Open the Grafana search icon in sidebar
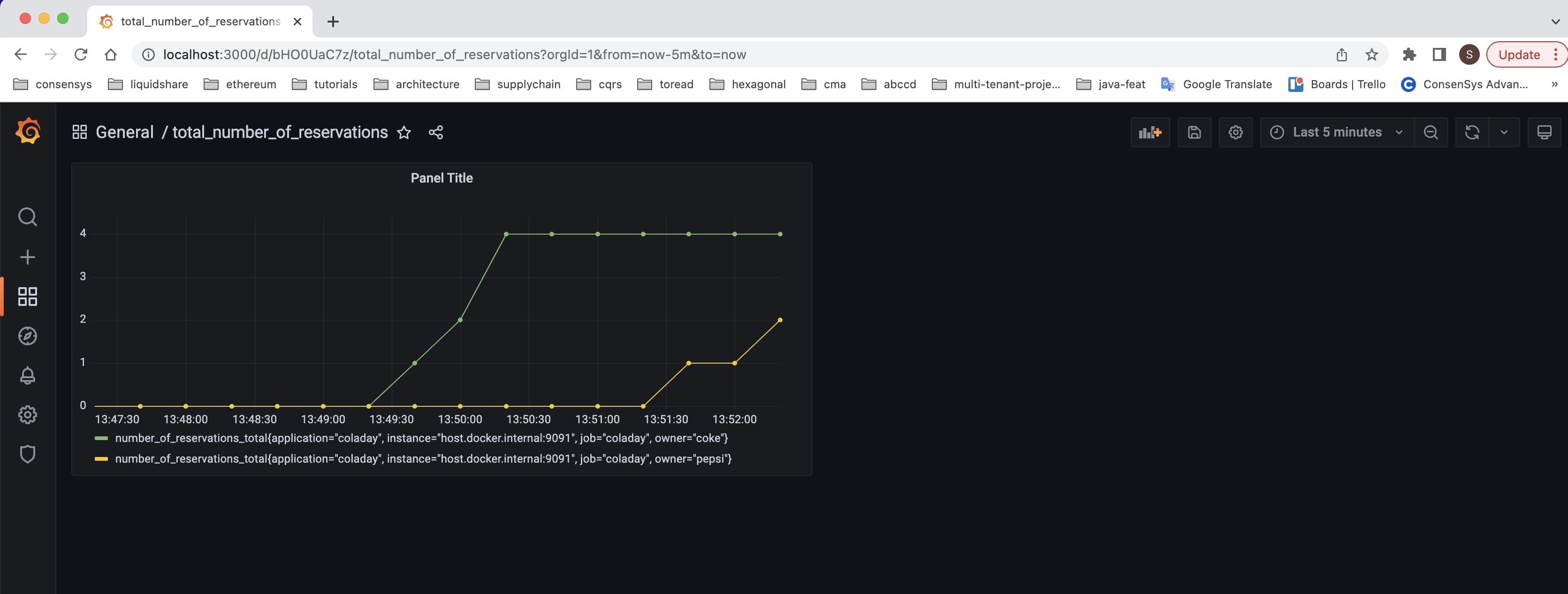Viewport: 1568px width, 594px height. tap(27, 217)
